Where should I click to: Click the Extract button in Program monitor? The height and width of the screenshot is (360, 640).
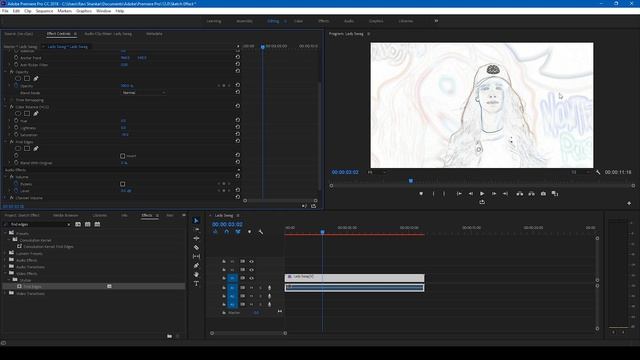[531, 193]
